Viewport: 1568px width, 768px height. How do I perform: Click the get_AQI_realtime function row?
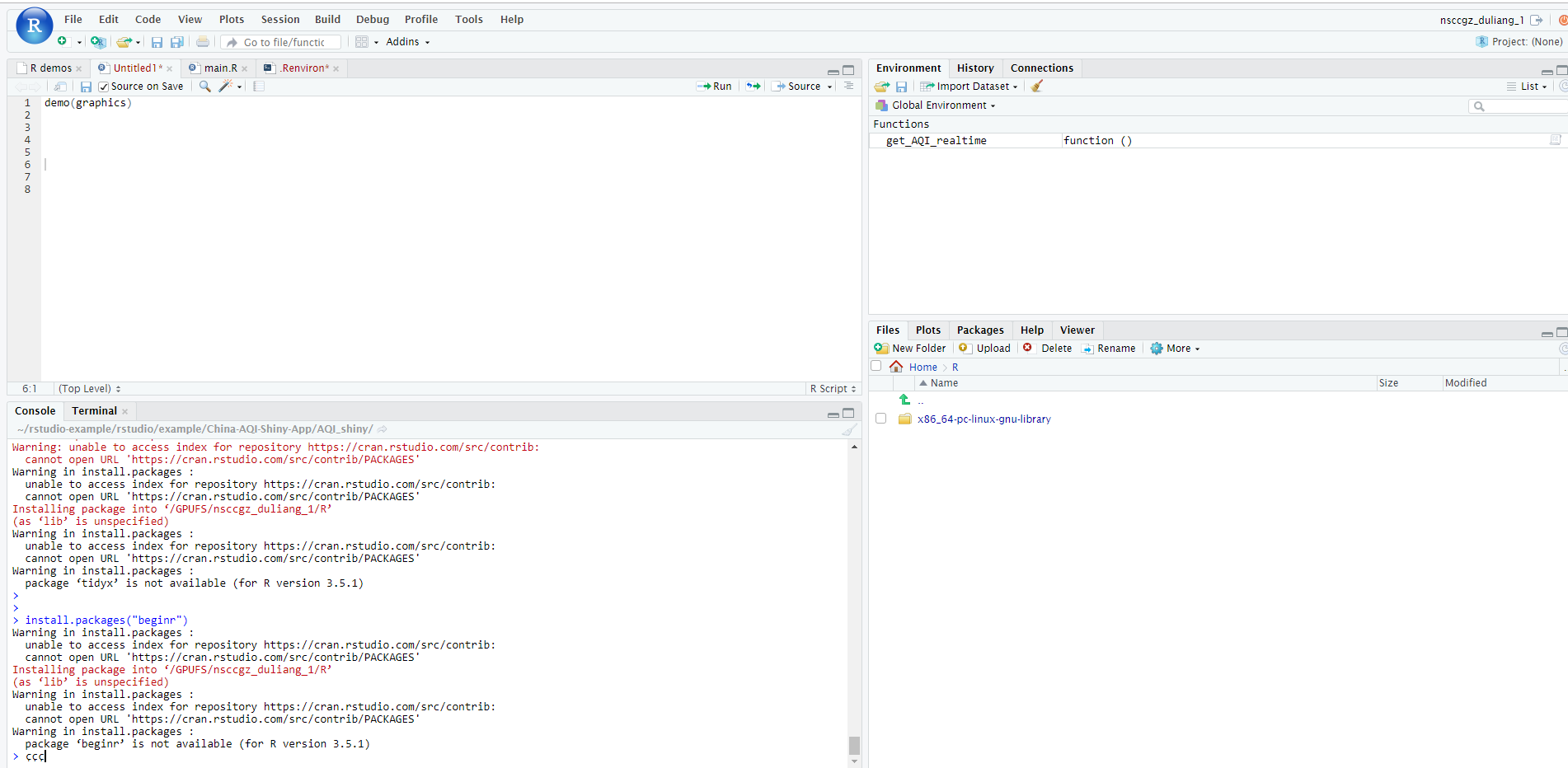(1217, 141)
